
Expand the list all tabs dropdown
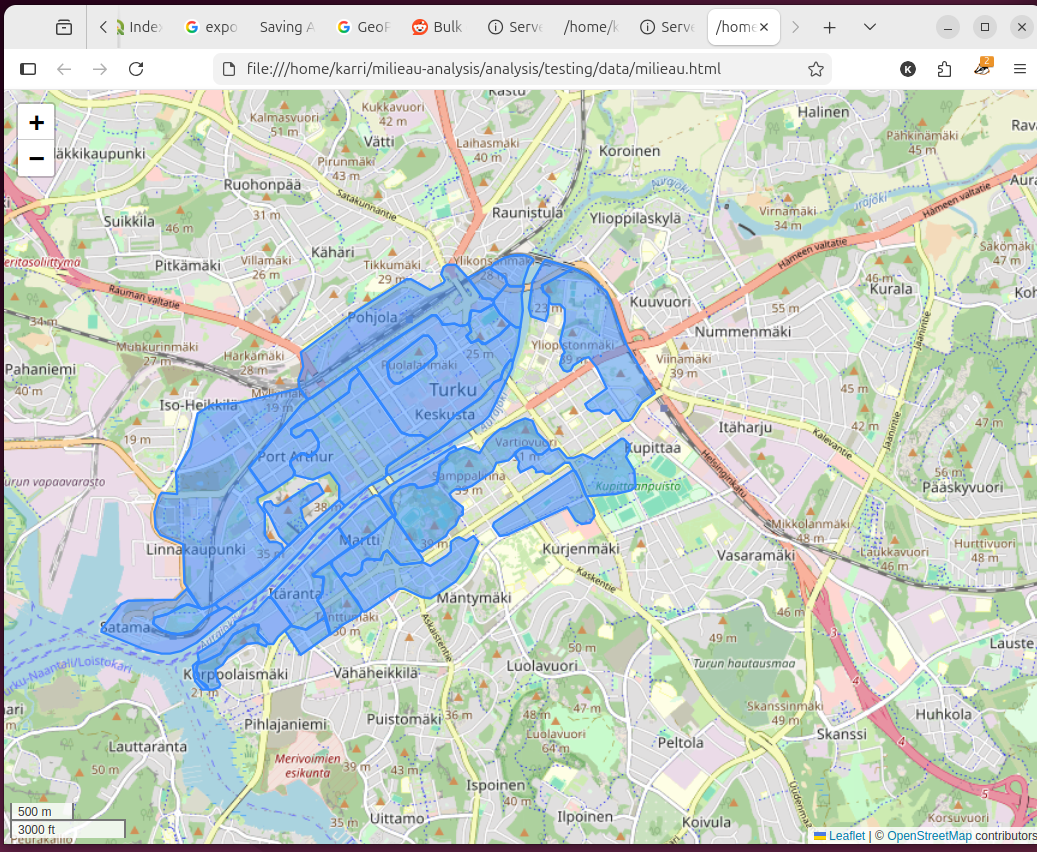click(869, 27)
